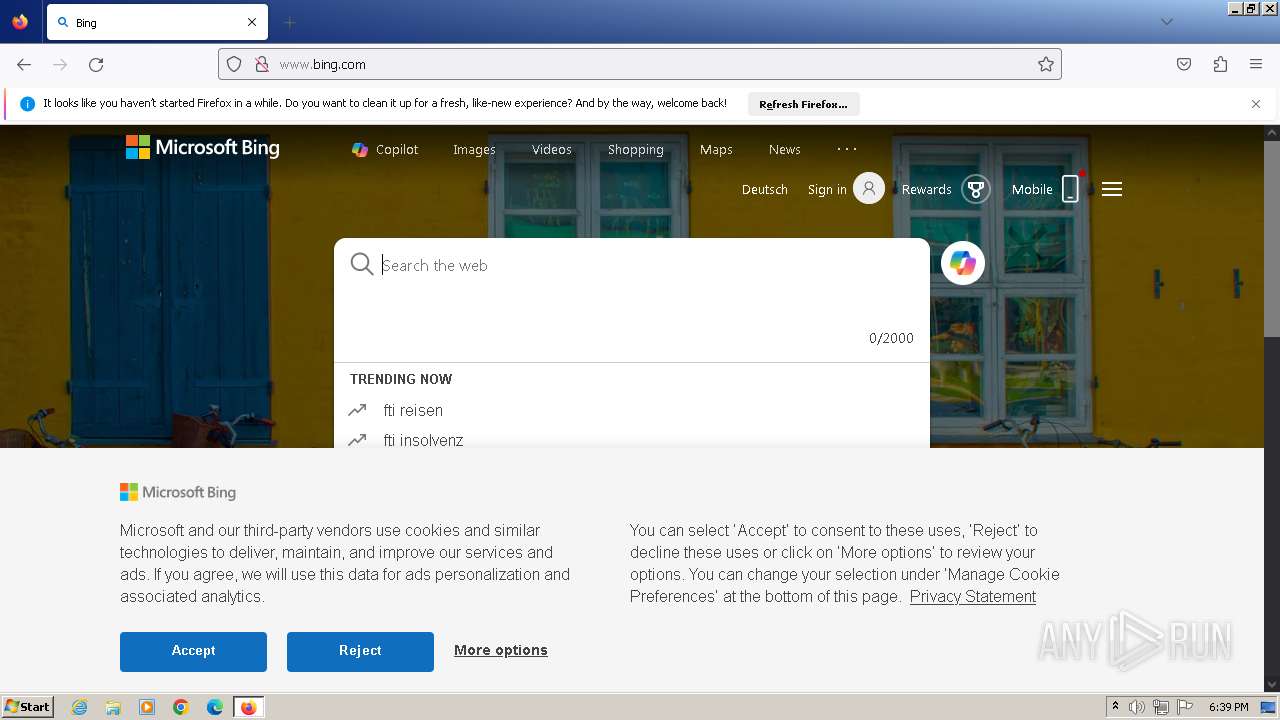The width and height of the screenshot is (1280, 720).
Task: Bookmark this page with the star icon
Action: point(1046,64)
